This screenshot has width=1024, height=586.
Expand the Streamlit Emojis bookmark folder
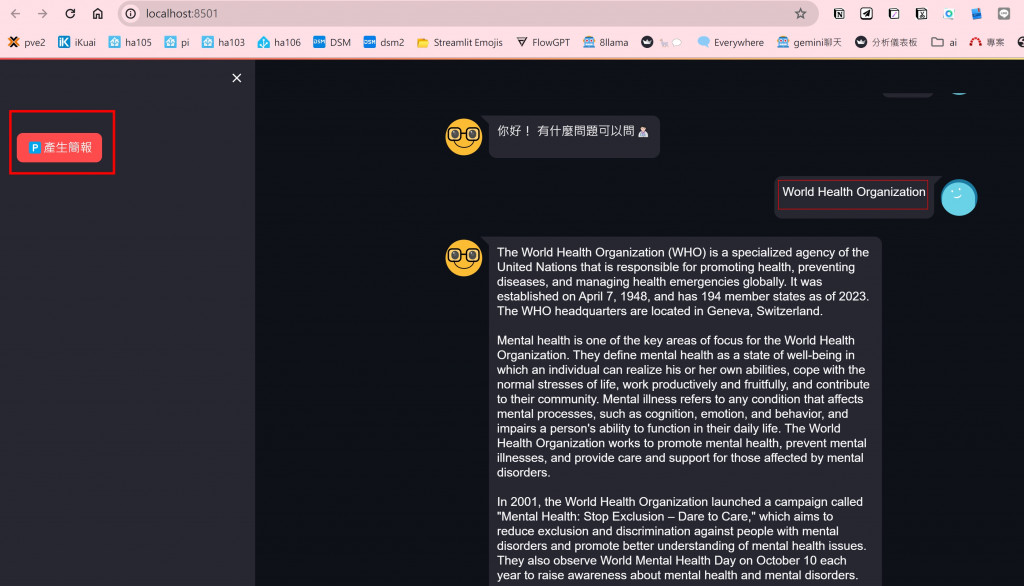point(460,42)
